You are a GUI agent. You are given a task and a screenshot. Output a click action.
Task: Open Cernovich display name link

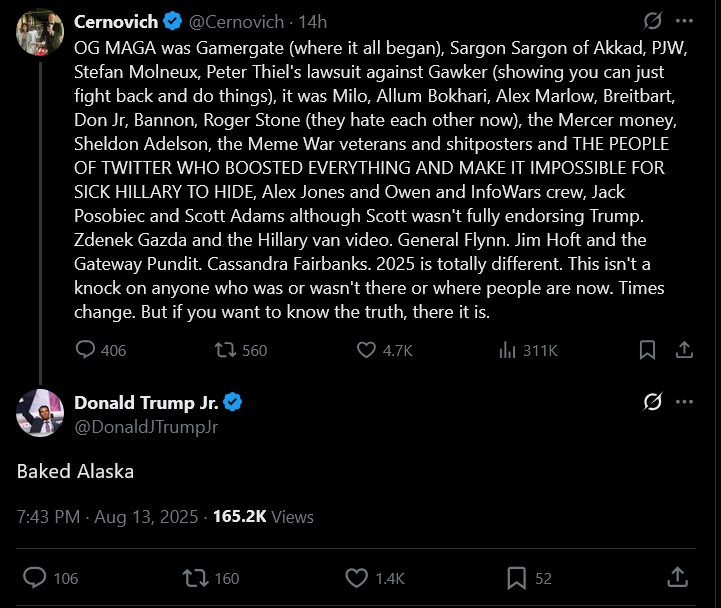pyautogui.click(x=114, y=21)
